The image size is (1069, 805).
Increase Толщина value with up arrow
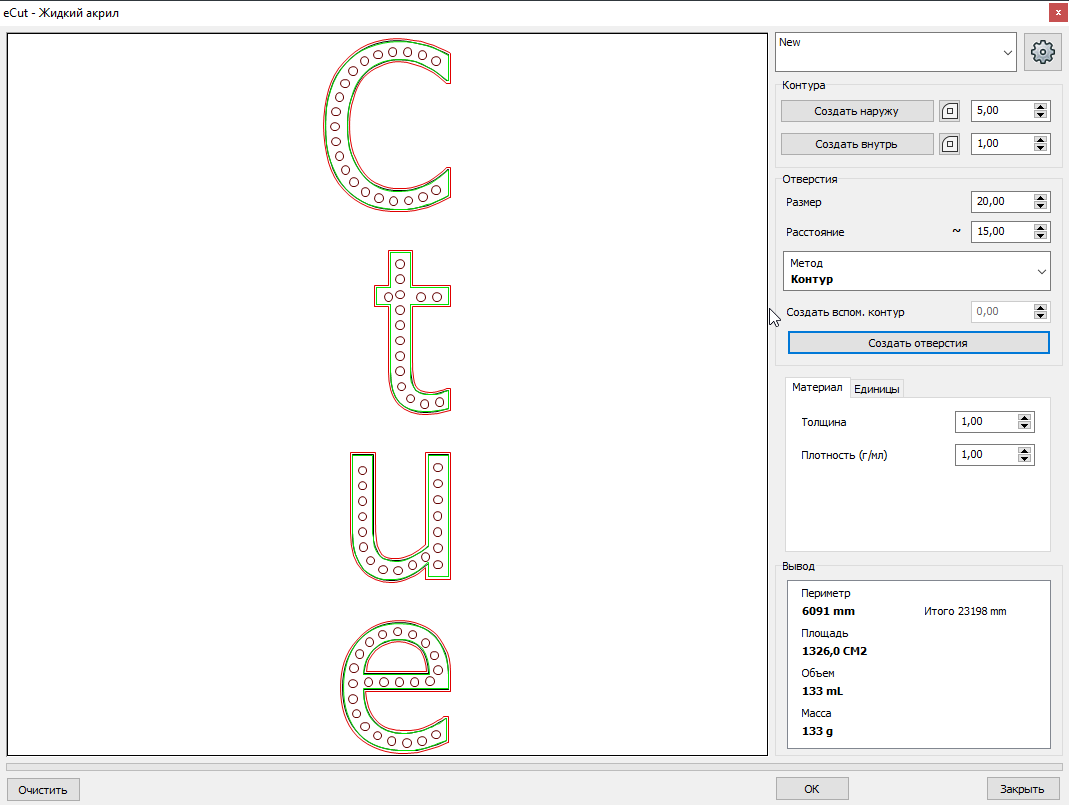point(1025,417)
